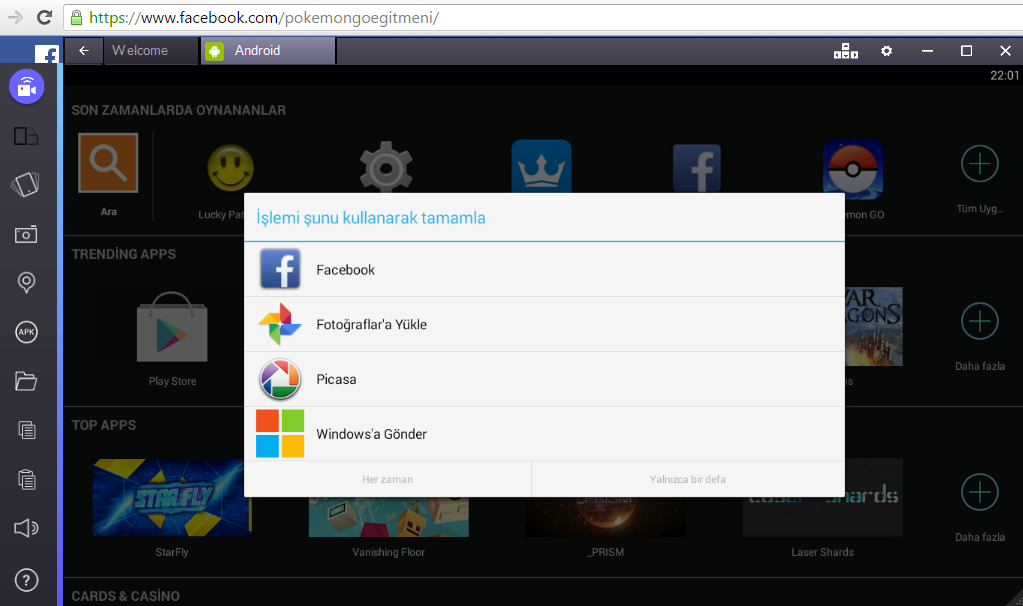The height and width of the screenshot is (606, 1023).
Task: Click the Her zaman button
Action: (388, 479)
